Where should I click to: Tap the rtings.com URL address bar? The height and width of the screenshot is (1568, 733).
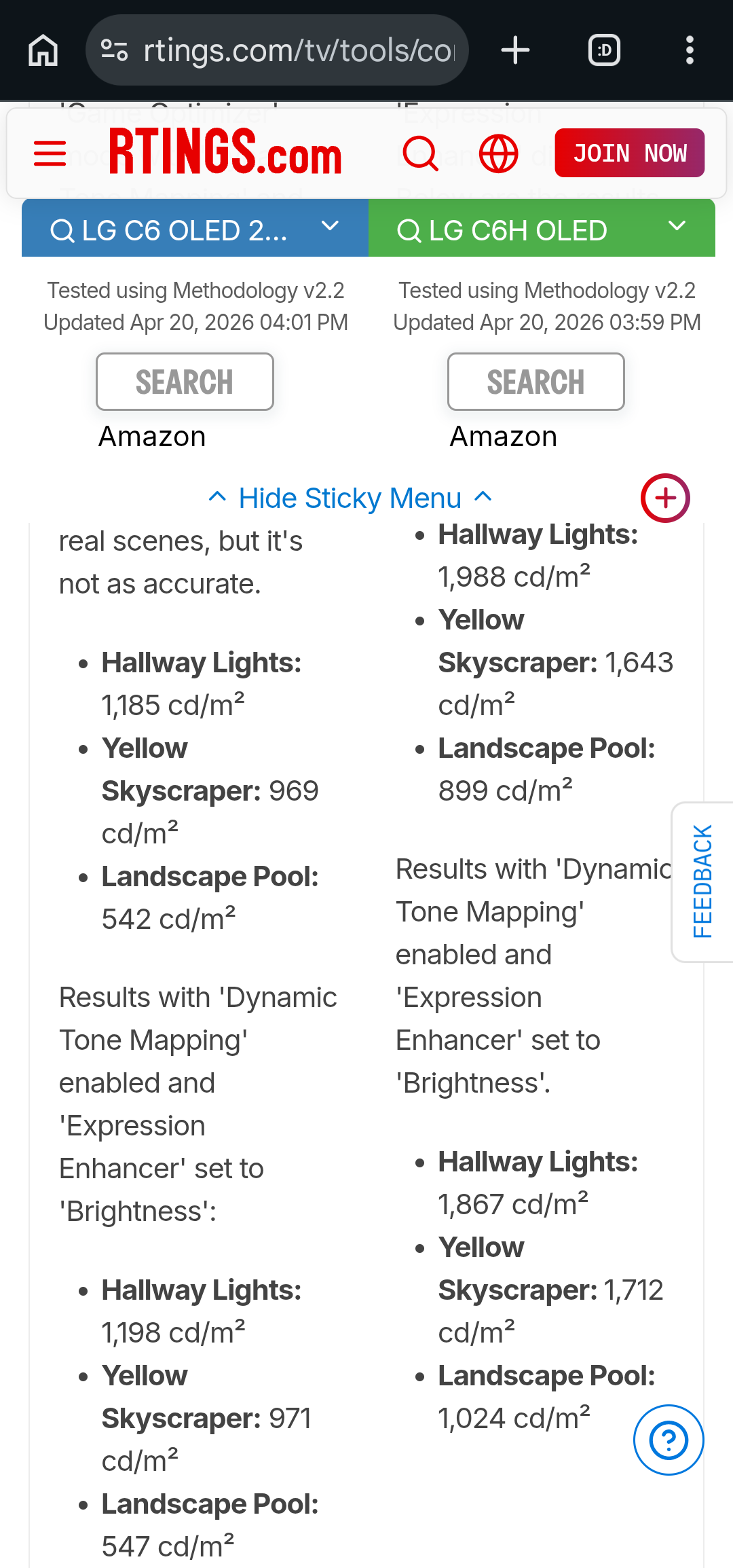299,50
